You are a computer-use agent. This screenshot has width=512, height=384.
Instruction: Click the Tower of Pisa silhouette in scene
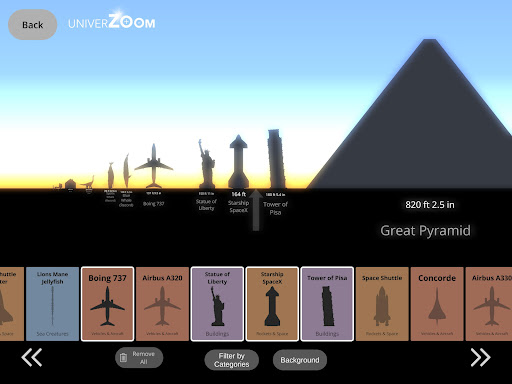(276, 159)
